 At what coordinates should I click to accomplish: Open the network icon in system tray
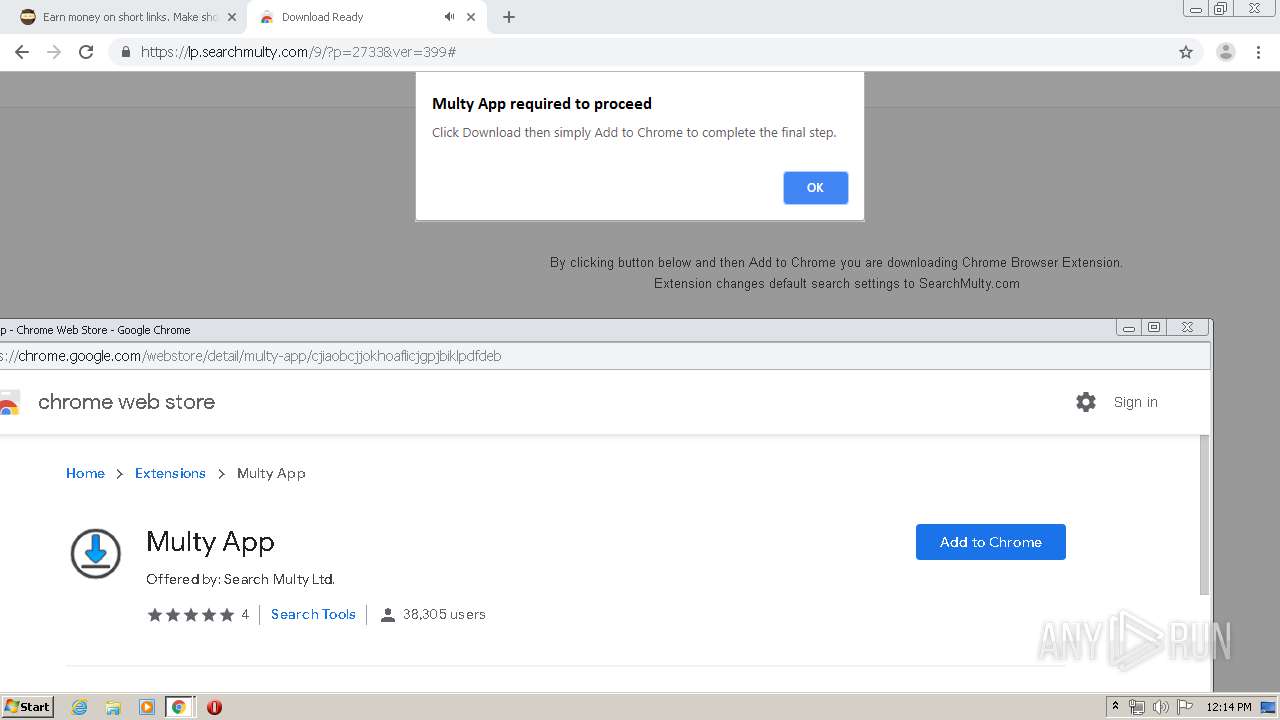pos(1137,707)
